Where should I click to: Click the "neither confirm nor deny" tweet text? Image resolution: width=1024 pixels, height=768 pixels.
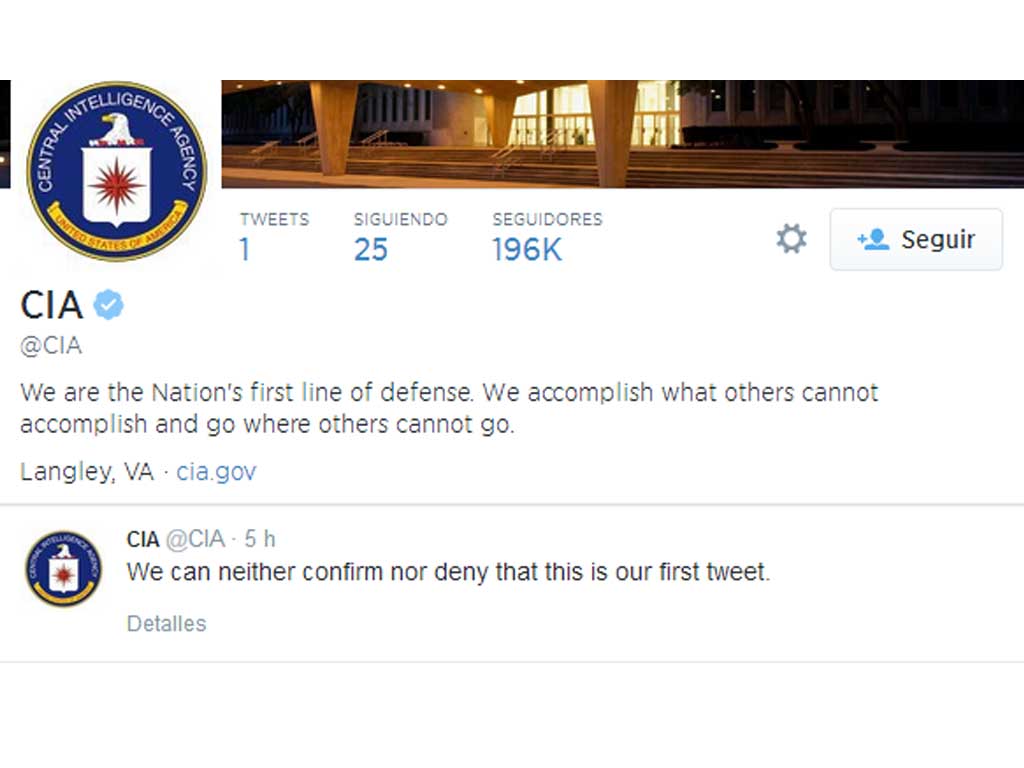click(448, 573)
